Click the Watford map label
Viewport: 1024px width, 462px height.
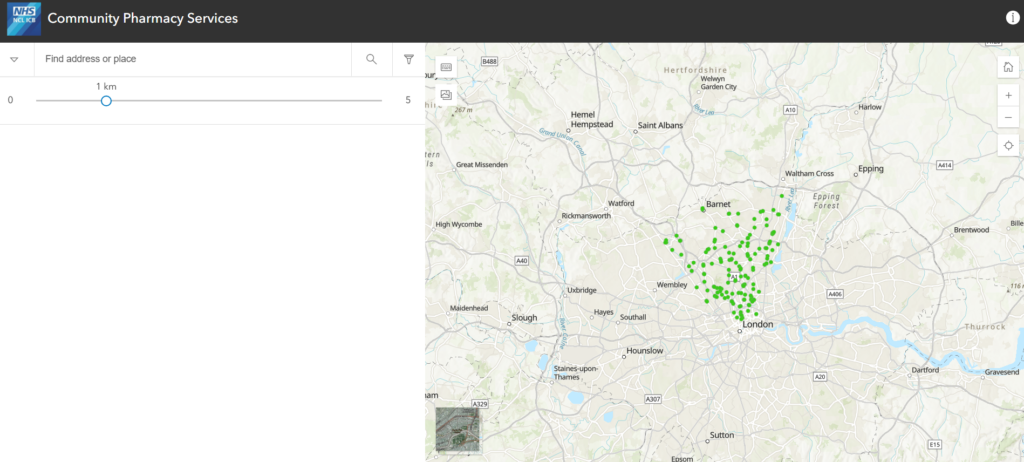(621, 203)
